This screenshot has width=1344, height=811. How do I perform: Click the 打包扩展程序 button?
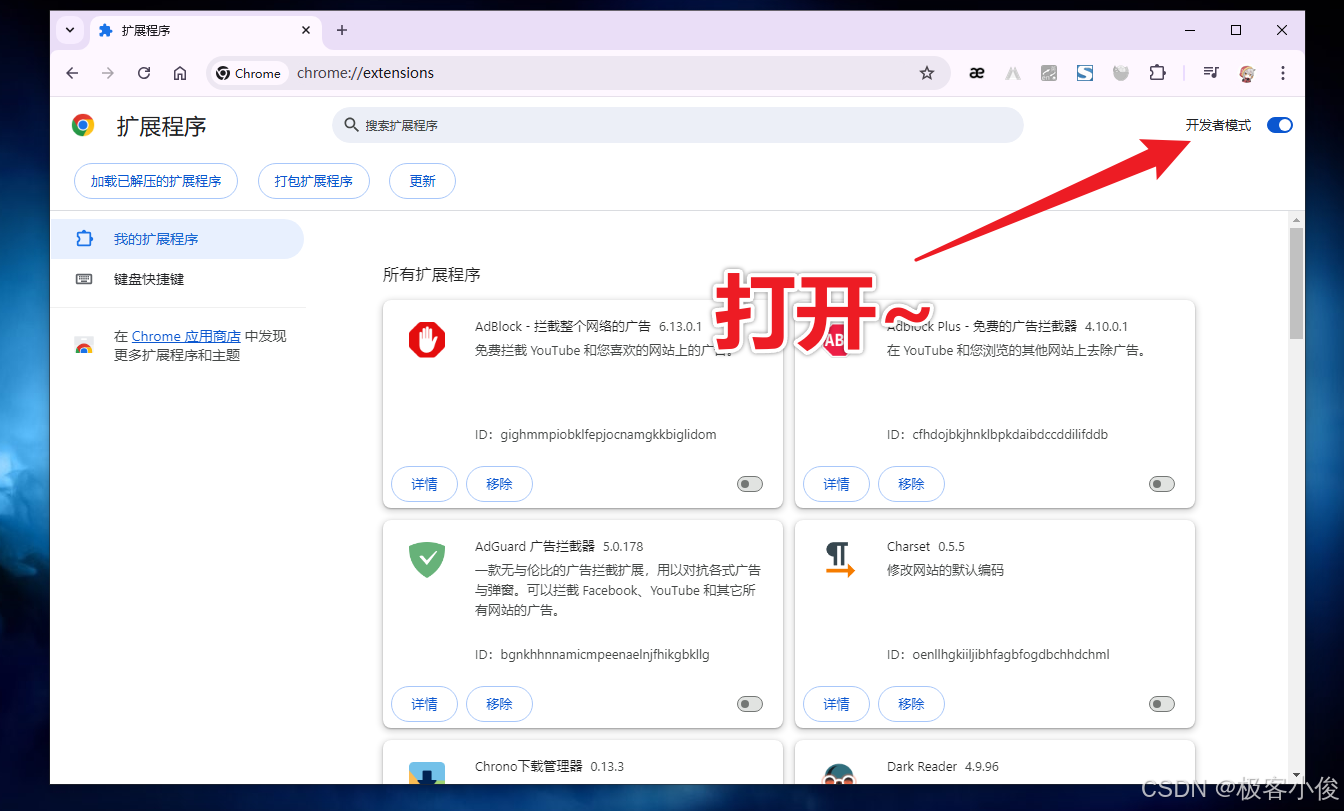pyautogui.click(x=314, y=181)
